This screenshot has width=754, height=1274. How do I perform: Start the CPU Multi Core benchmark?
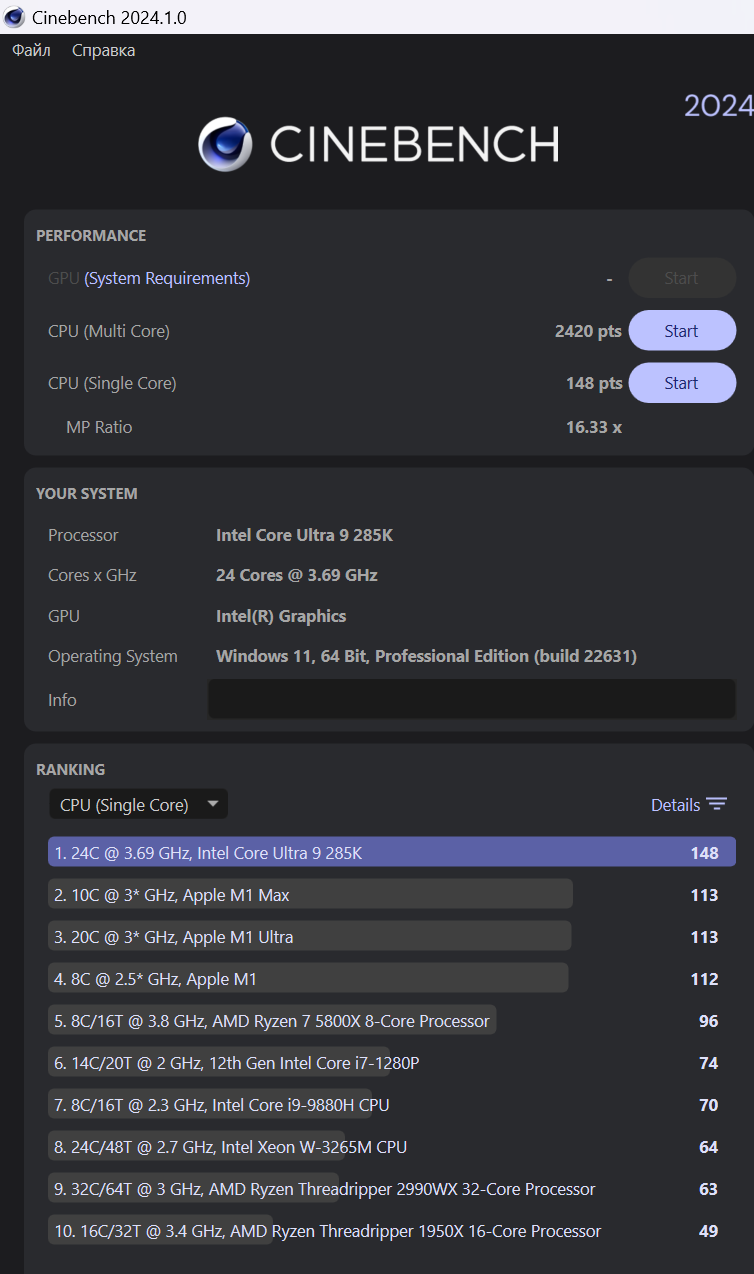click(681, 331)
